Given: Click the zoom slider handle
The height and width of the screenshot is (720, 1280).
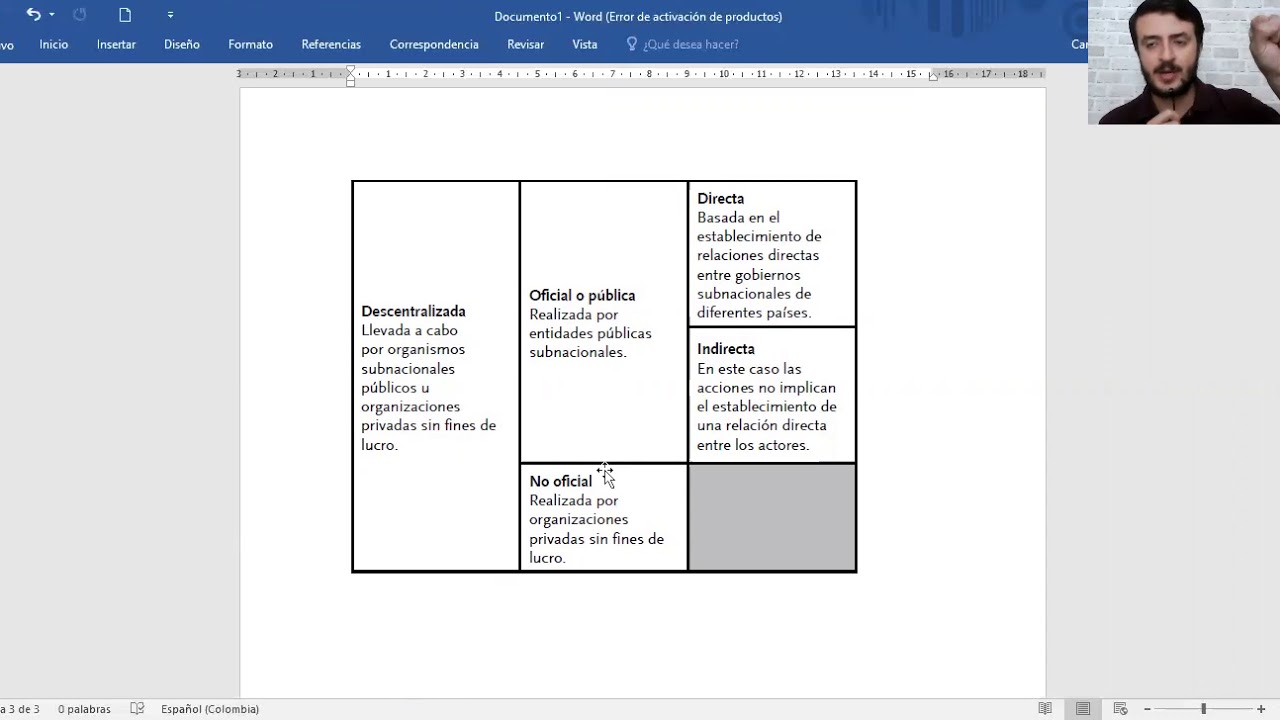Looking at the screenshot, I should (1203, 709).
